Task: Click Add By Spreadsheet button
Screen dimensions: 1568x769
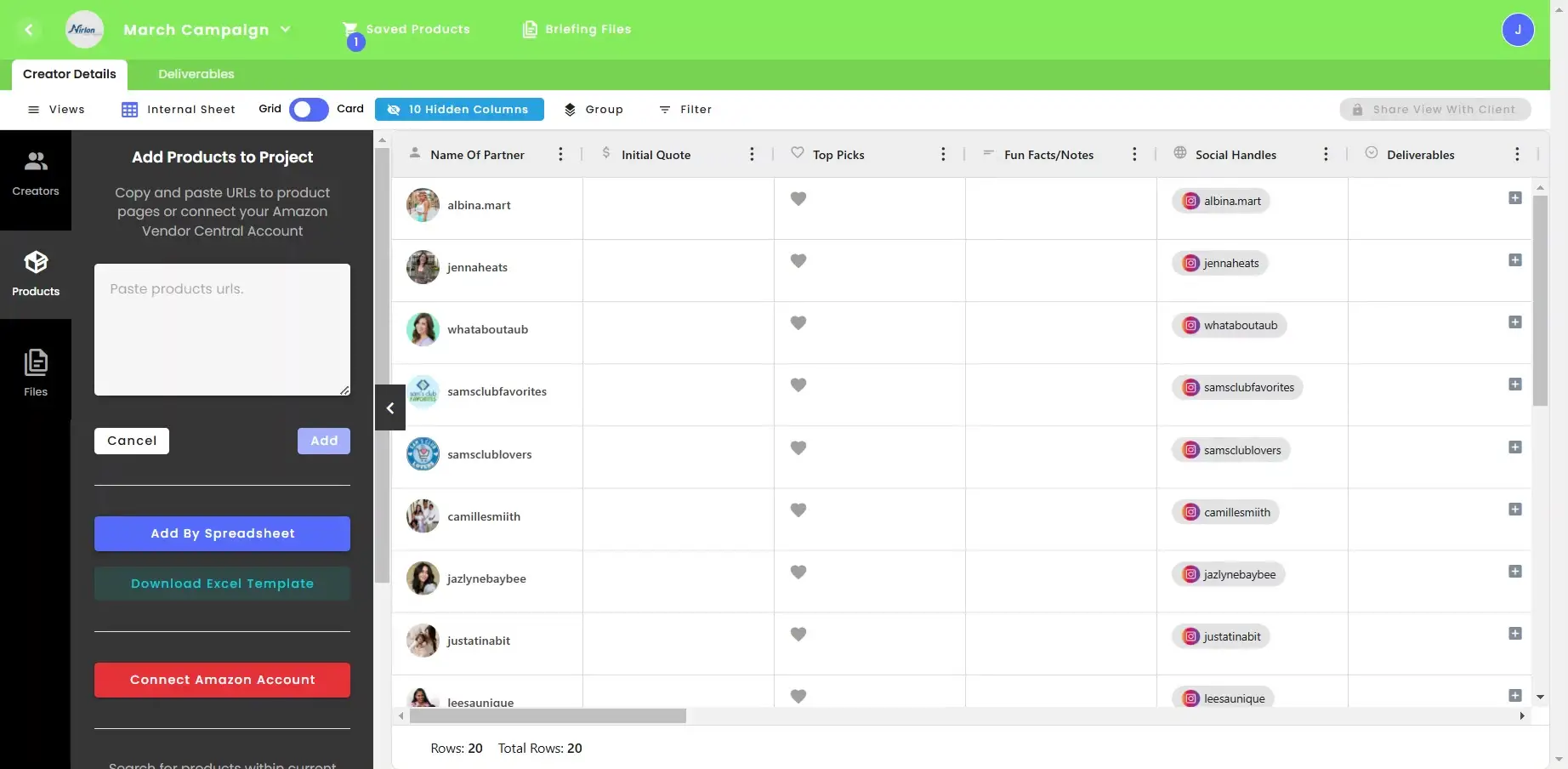Action: pos(222,533)
